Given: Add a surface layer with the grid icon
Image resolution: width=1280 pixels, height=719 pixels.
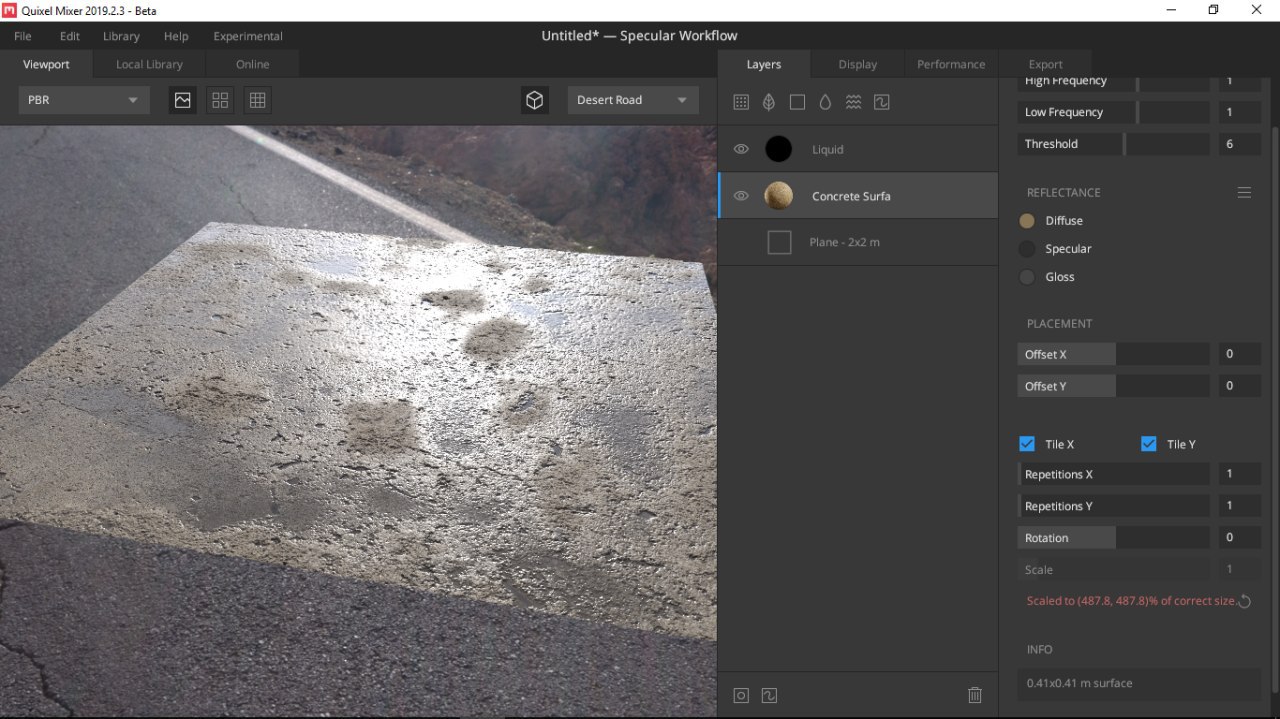Looking at the screenshot, I should 741,102.
